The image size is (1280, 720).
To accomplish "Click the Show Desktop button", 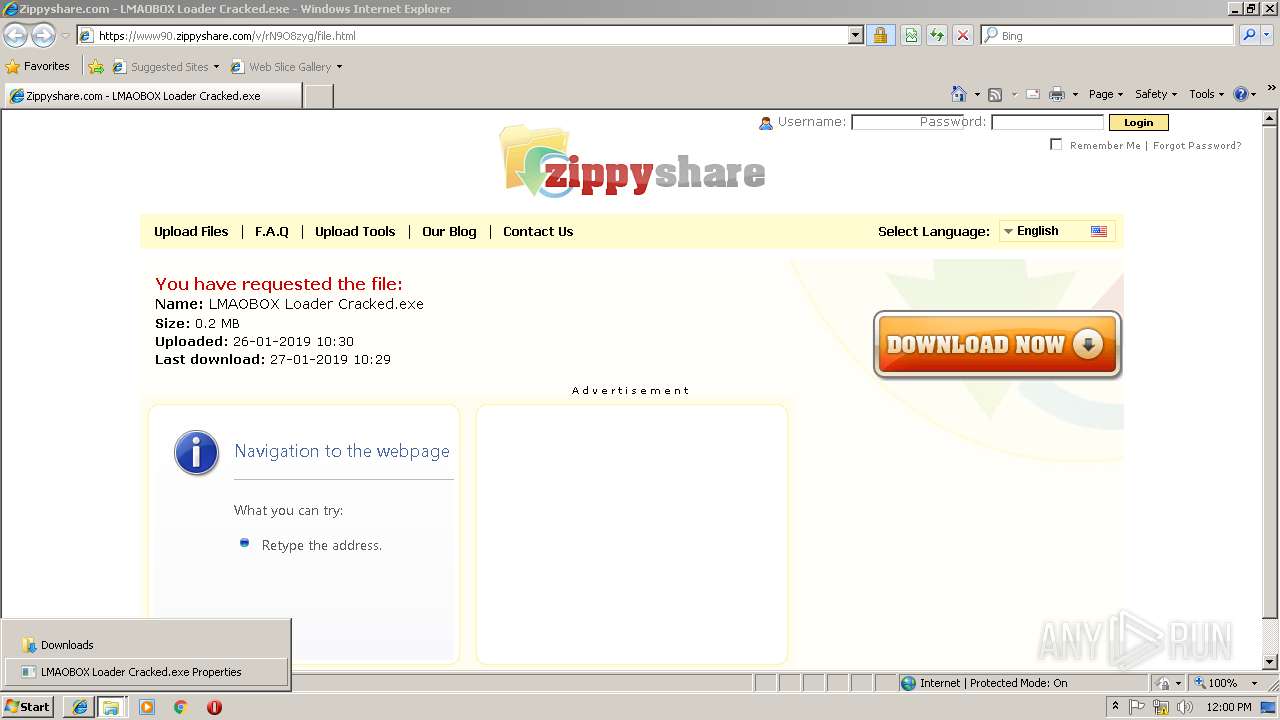I will 1269,707.
